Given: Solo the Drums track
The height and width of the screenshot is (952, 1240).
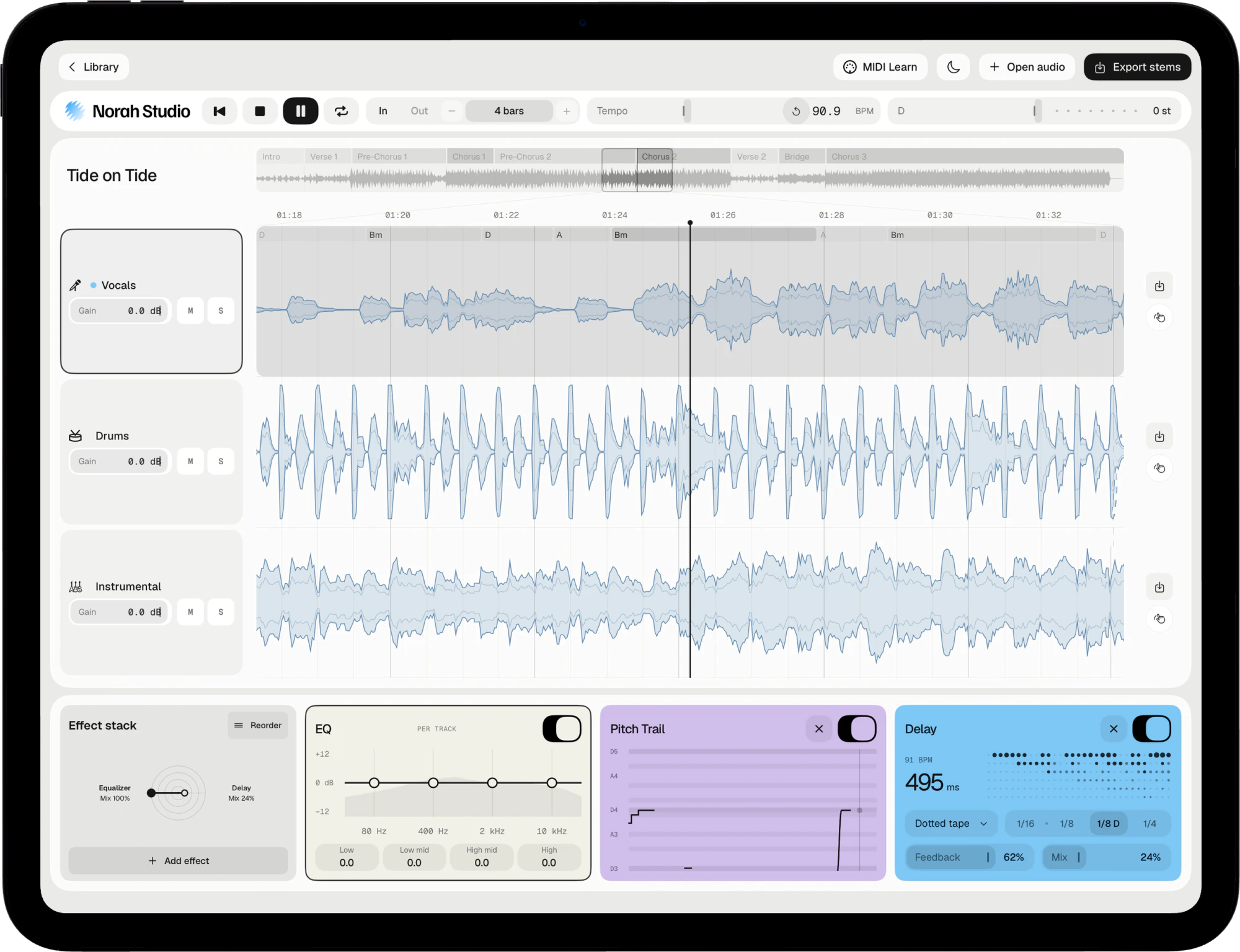Looking at the screenshot, I should click(221, 461).
